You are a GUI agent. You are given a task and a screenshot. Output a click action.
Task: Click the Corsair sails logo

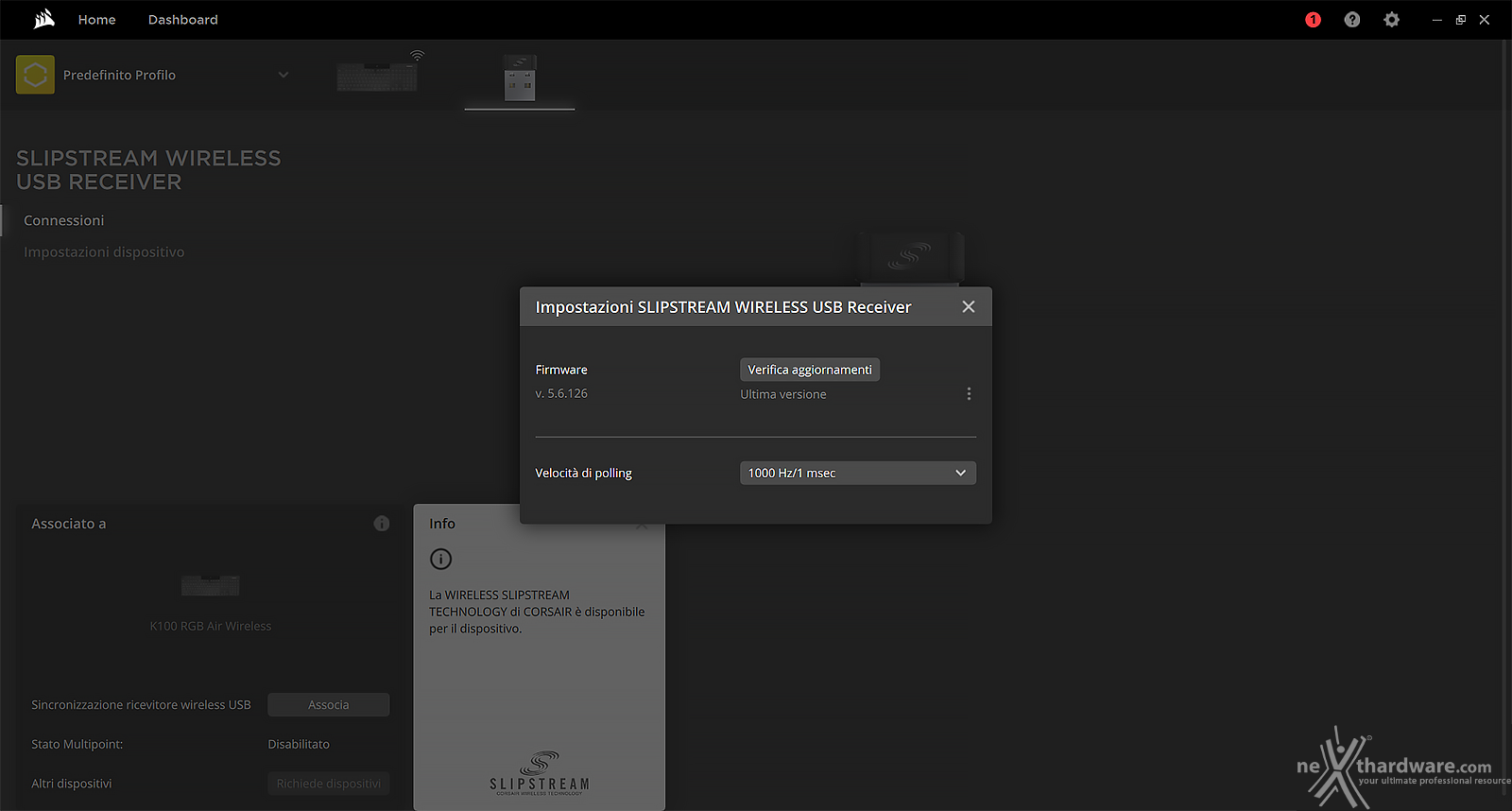point(44,19)
